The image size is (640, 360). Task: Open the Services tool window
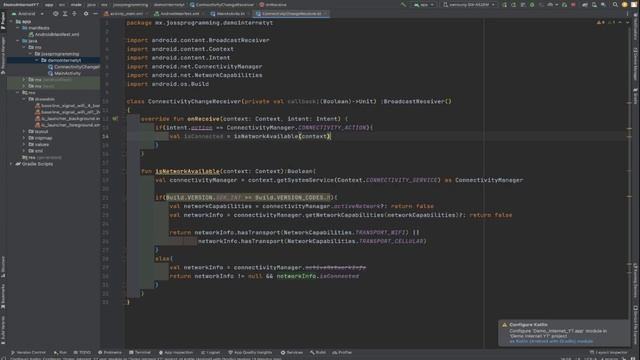pos(292,352)
